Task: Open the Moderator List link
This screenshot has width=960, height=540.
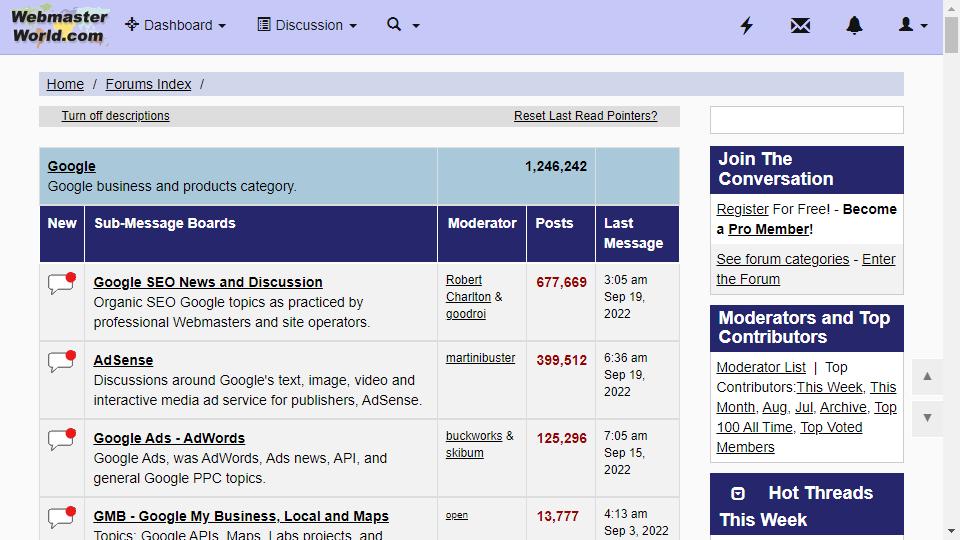Action: [x=761, y=367]
